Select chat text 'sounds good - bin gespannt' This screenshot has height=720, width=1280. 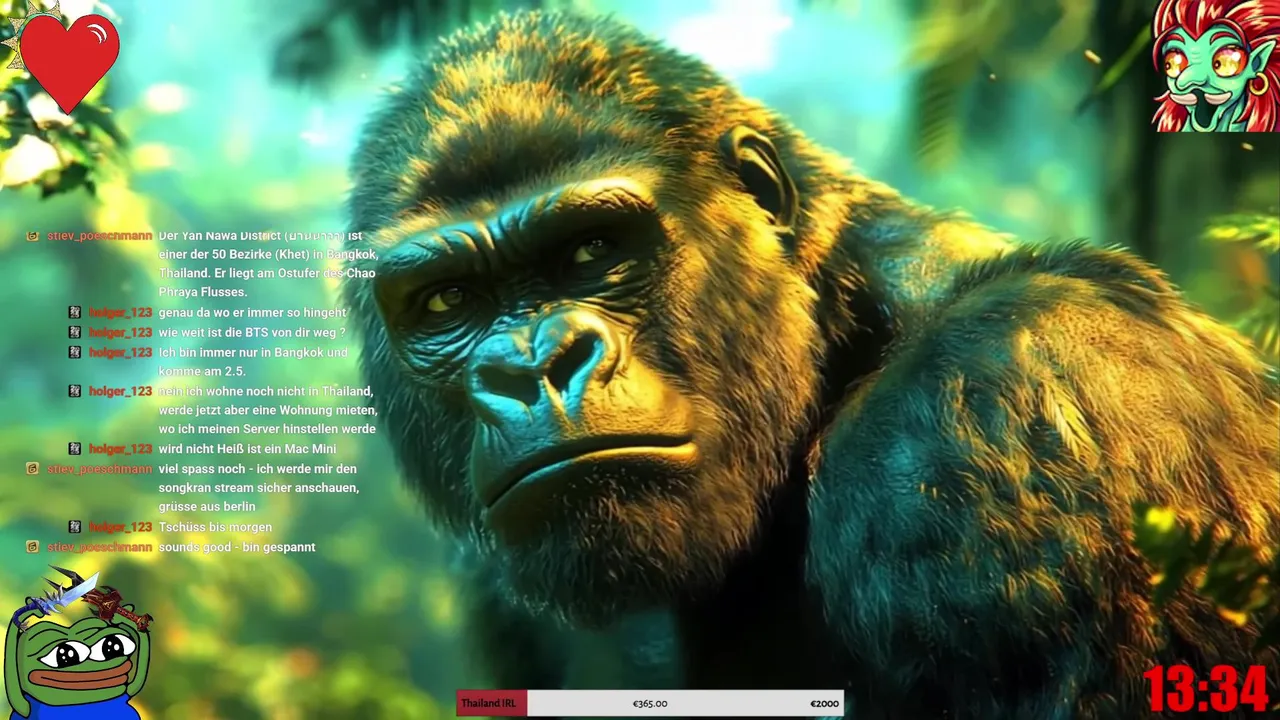(x=237, y=547)
